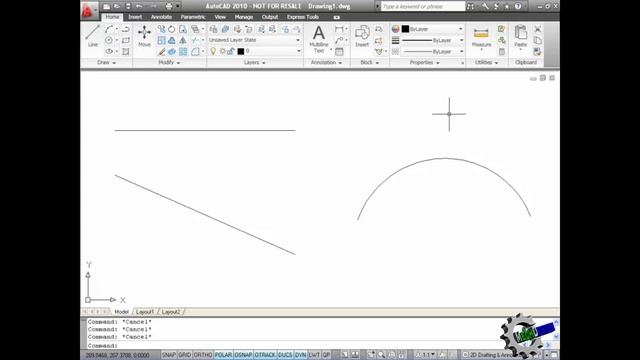Toggle GRID display in status bar
The image size is (640, 360).
coord(184,355)
